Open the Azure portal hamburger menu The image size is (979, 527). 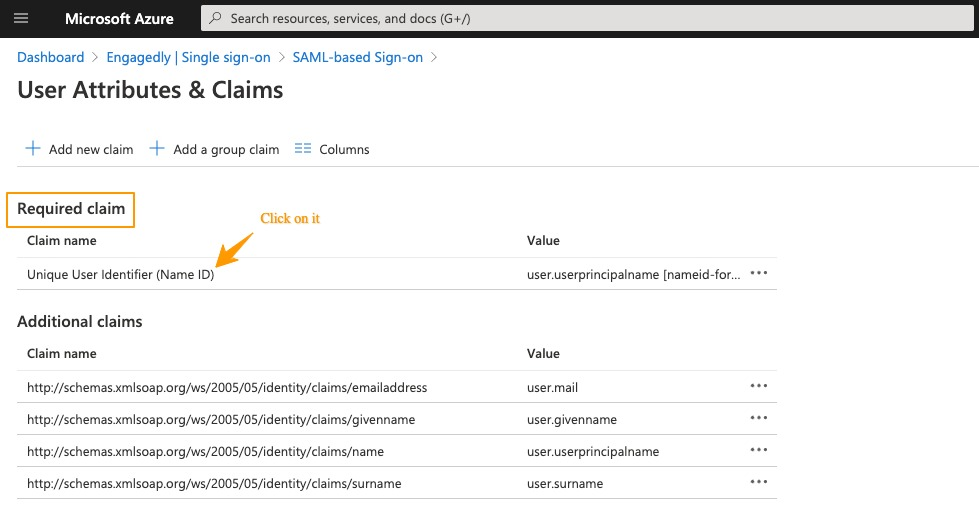click(x=21, y=18)
